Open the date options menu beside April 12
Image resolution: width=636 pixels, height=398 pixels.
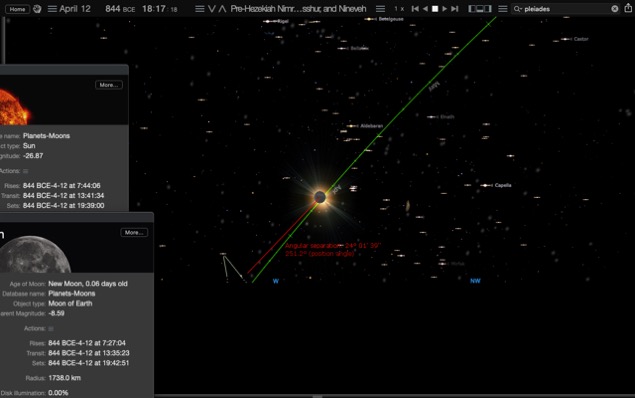[x=52, y=9]
